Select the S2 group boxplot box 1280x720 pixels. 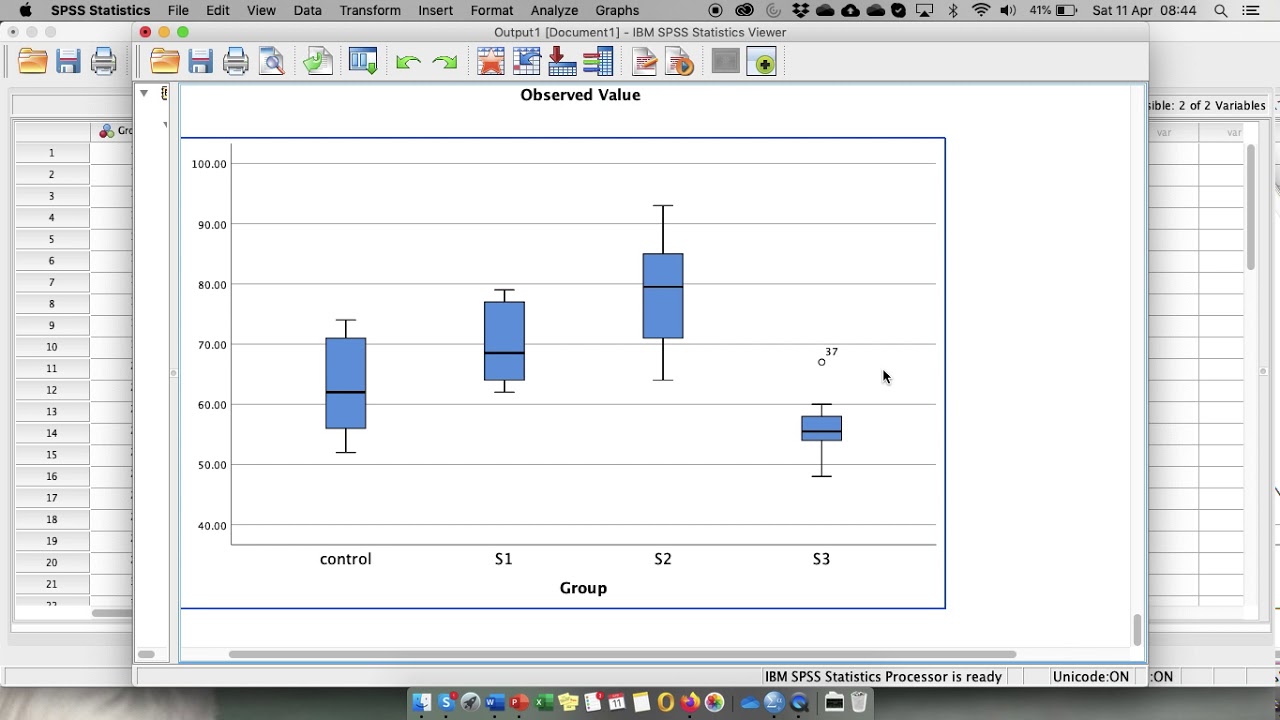pyautogui.click(x=663, y=296)
